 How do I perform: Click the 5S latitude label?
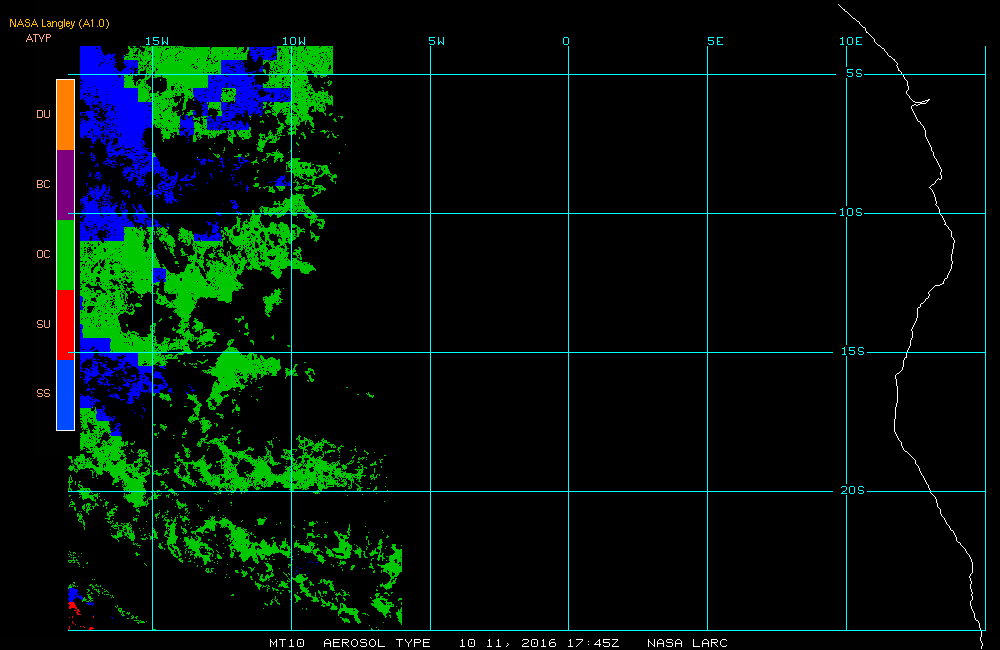[855, 73]
